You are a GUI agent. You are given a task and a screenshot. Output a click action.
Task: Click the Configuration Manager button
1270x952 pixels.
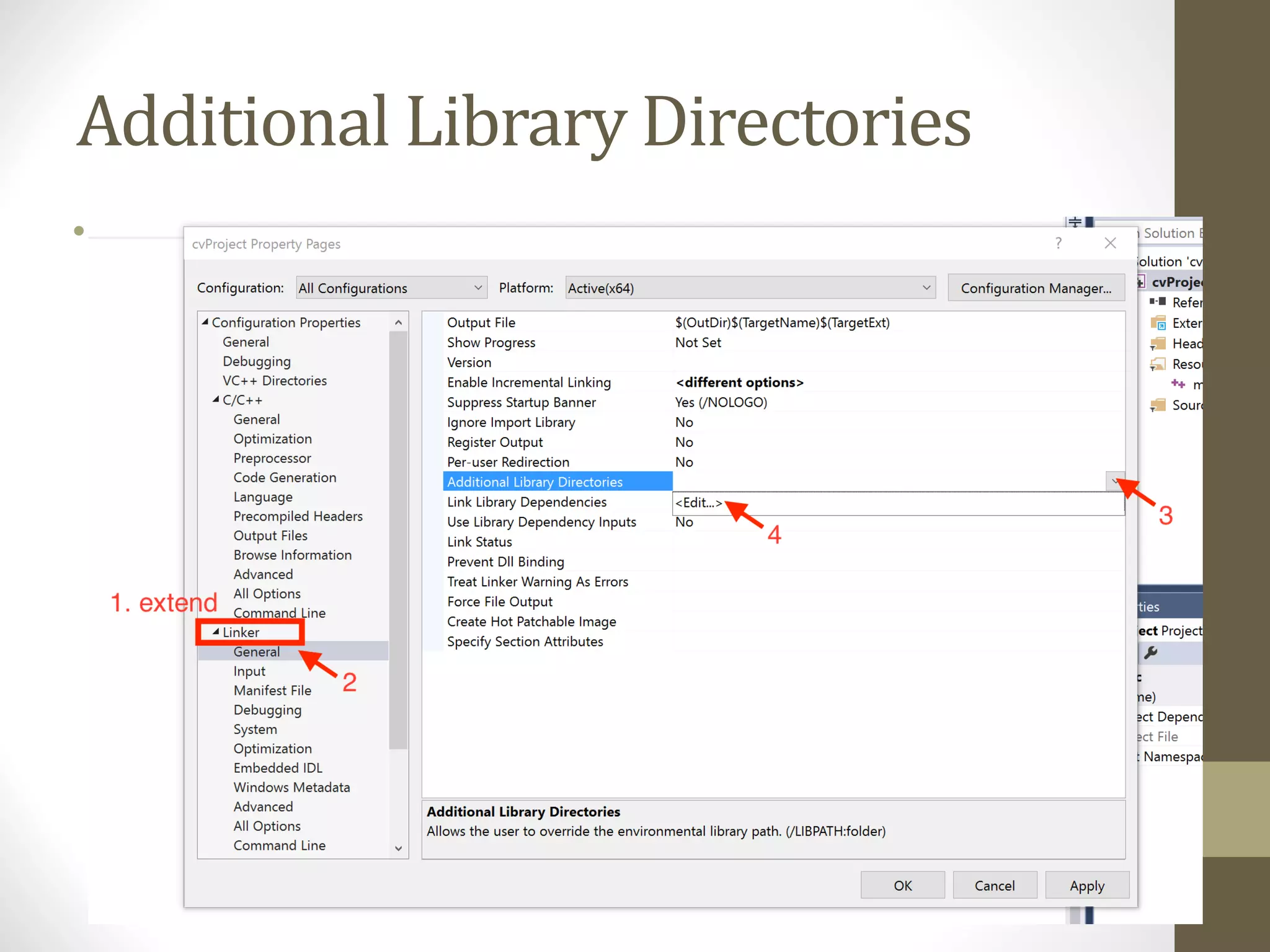point(1036,288)
